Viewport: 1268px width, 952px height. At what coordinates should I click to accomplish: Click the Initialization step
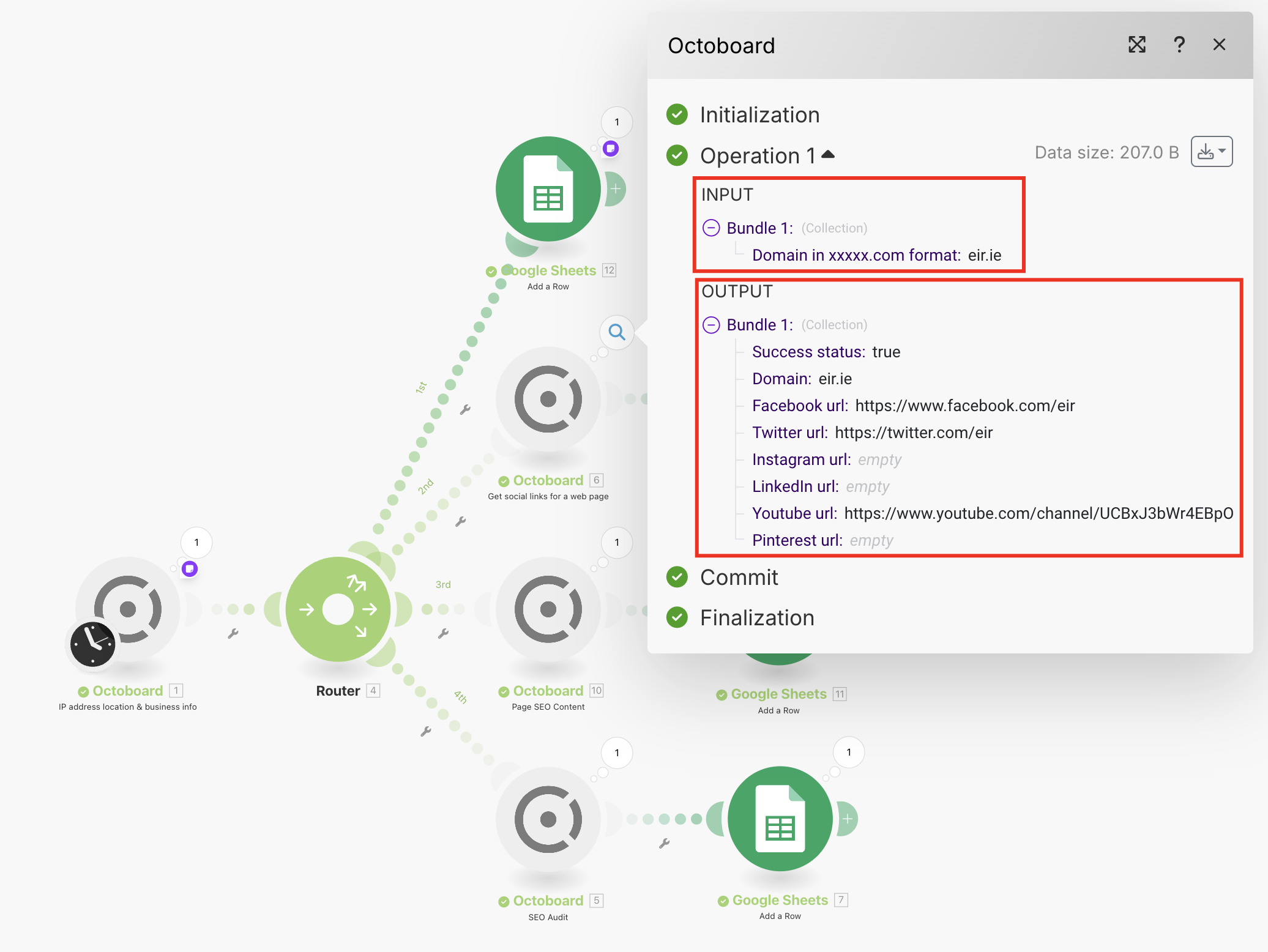pos(759,115)
